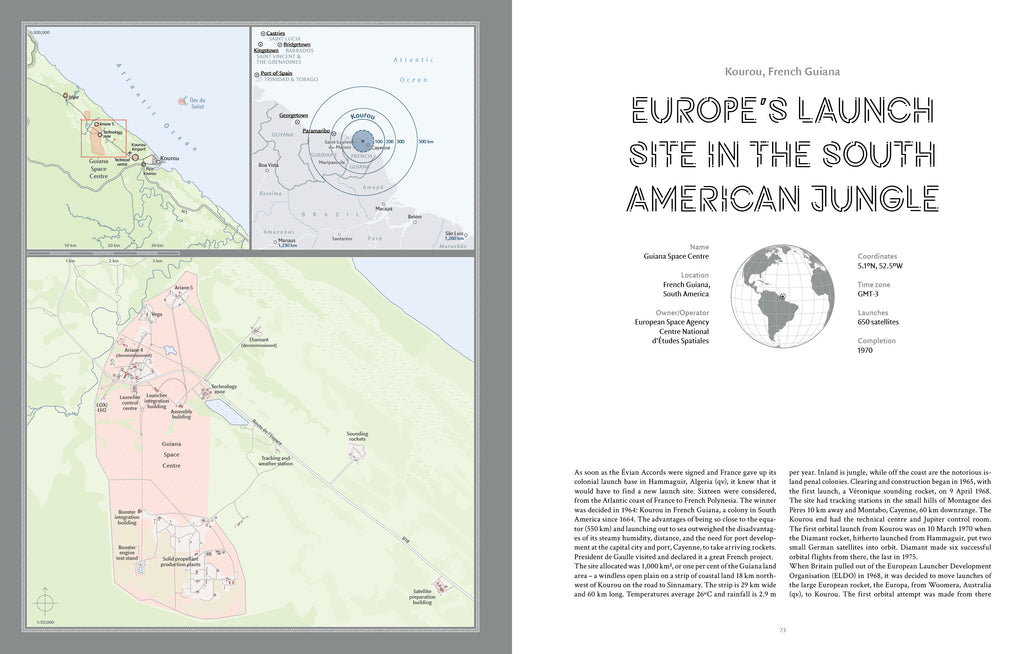Click the dark blue Kourou center circle
1024x654 pixels.
[363, 143]
